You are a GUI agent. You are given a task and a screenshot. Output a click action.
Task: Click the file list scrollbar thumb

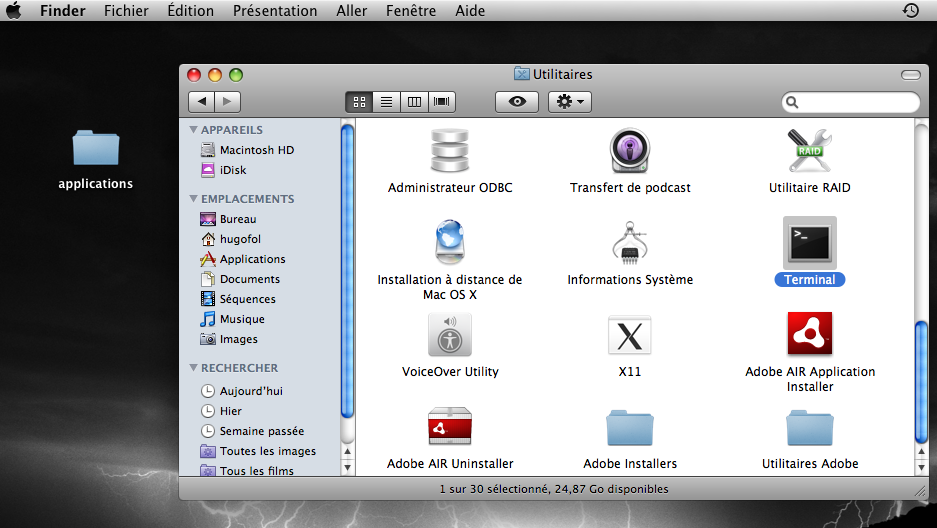point(921,382)
